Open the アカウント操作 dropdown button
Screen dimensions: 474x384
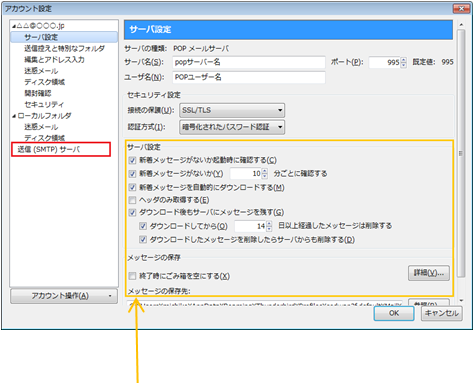64,296
